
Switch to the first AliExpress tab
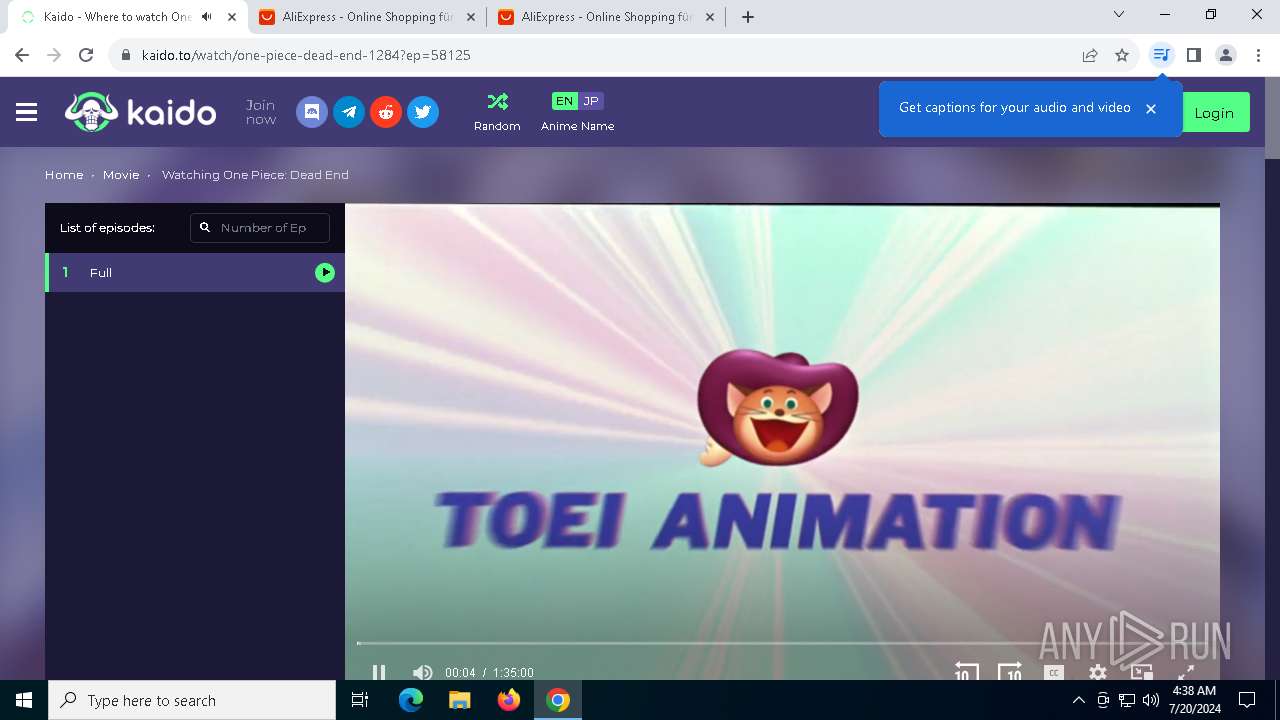coord(367,17)
